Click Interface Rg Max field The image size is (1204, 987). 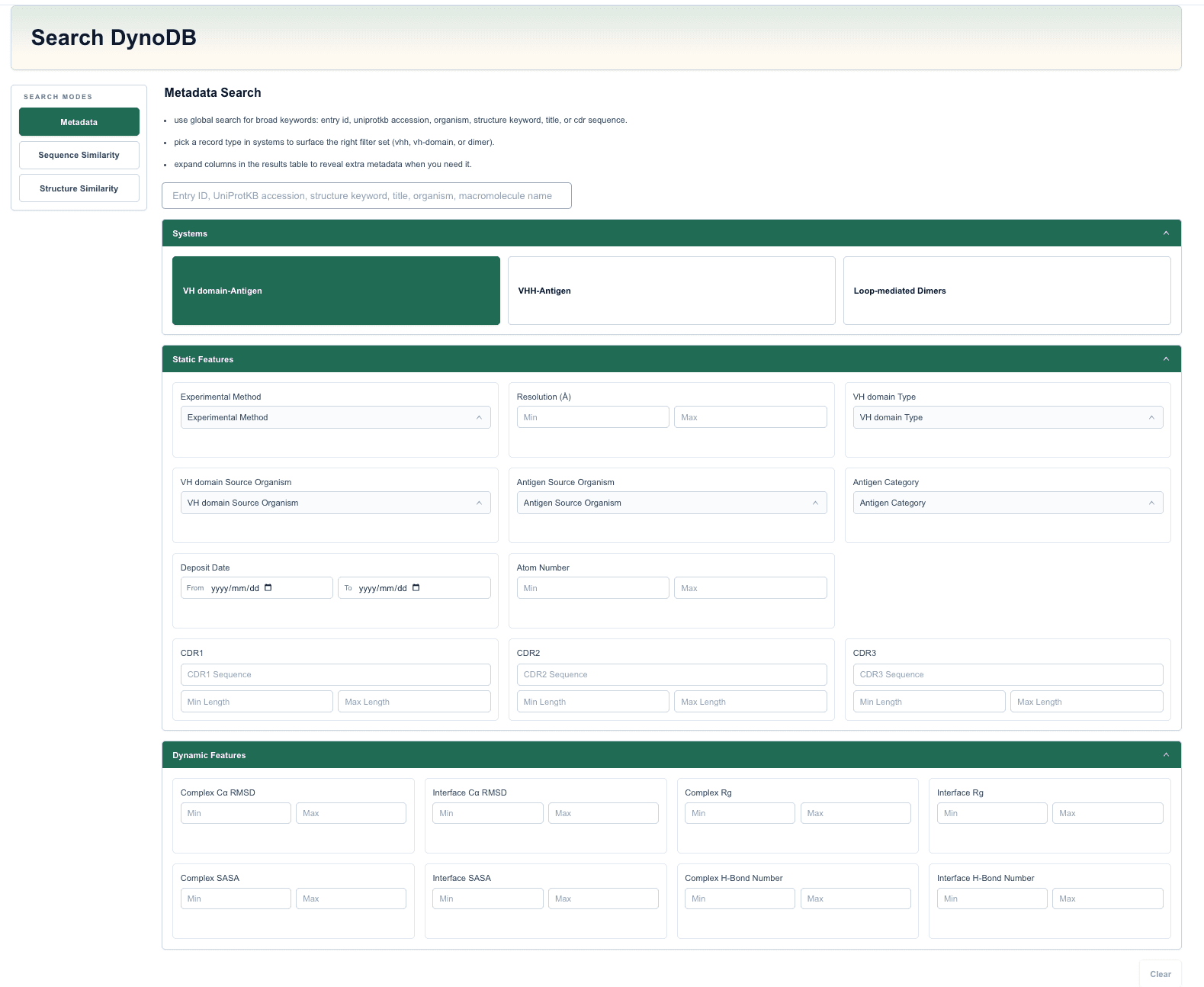pyautogui.click(x=1108, y=813)
